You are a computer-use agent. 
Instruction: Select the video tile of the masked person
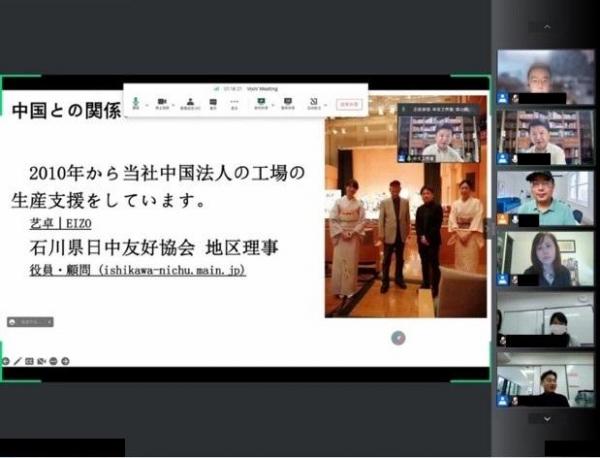(x=545, y=319)
